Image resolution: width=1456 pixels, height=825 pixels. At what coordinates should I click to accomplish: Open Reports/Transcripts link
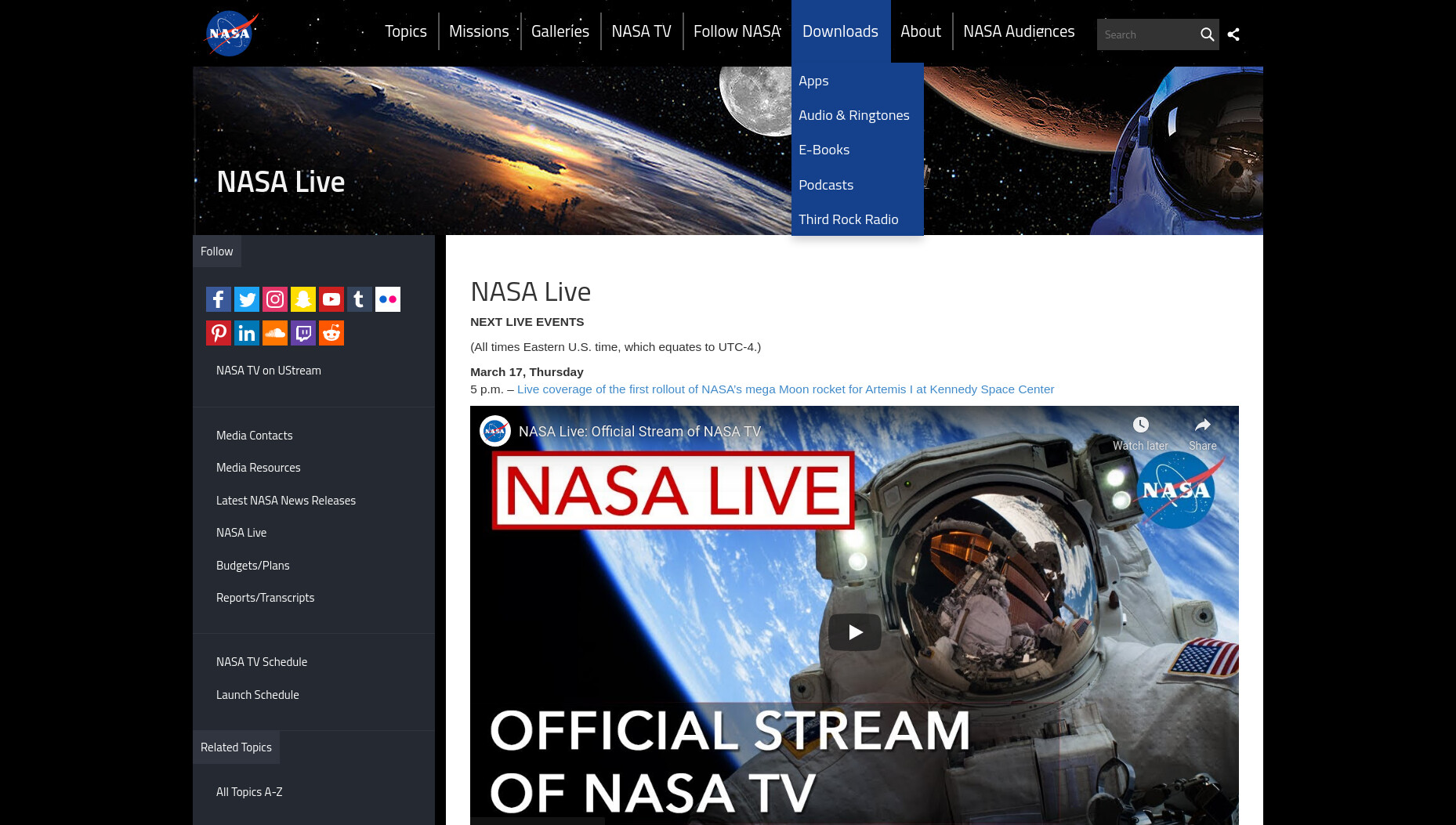pos(266,598)
